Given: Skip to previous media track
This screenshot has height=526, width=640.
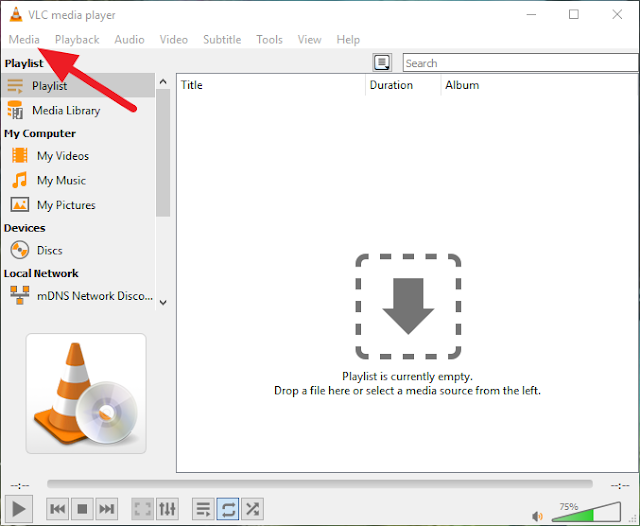Looking at the screenshot, I should (x=58, y=509).
